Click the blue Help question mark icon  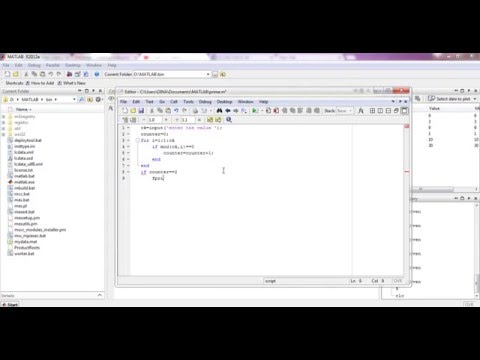click(x=97, y=74)
